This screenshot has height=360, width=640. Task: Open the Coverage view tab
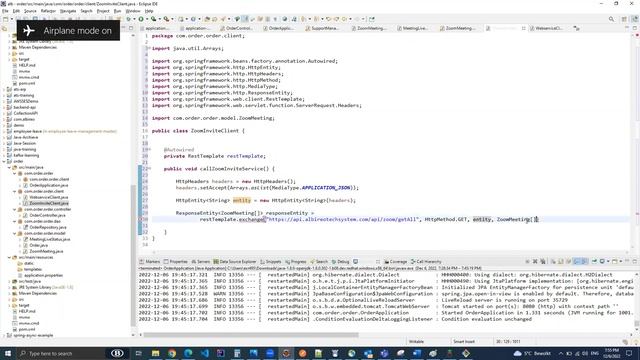coord(396,262)
